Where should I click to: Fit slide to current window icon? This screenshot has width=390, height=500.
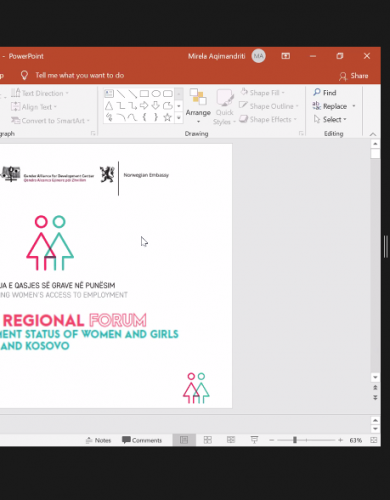(x=374, y=440)
